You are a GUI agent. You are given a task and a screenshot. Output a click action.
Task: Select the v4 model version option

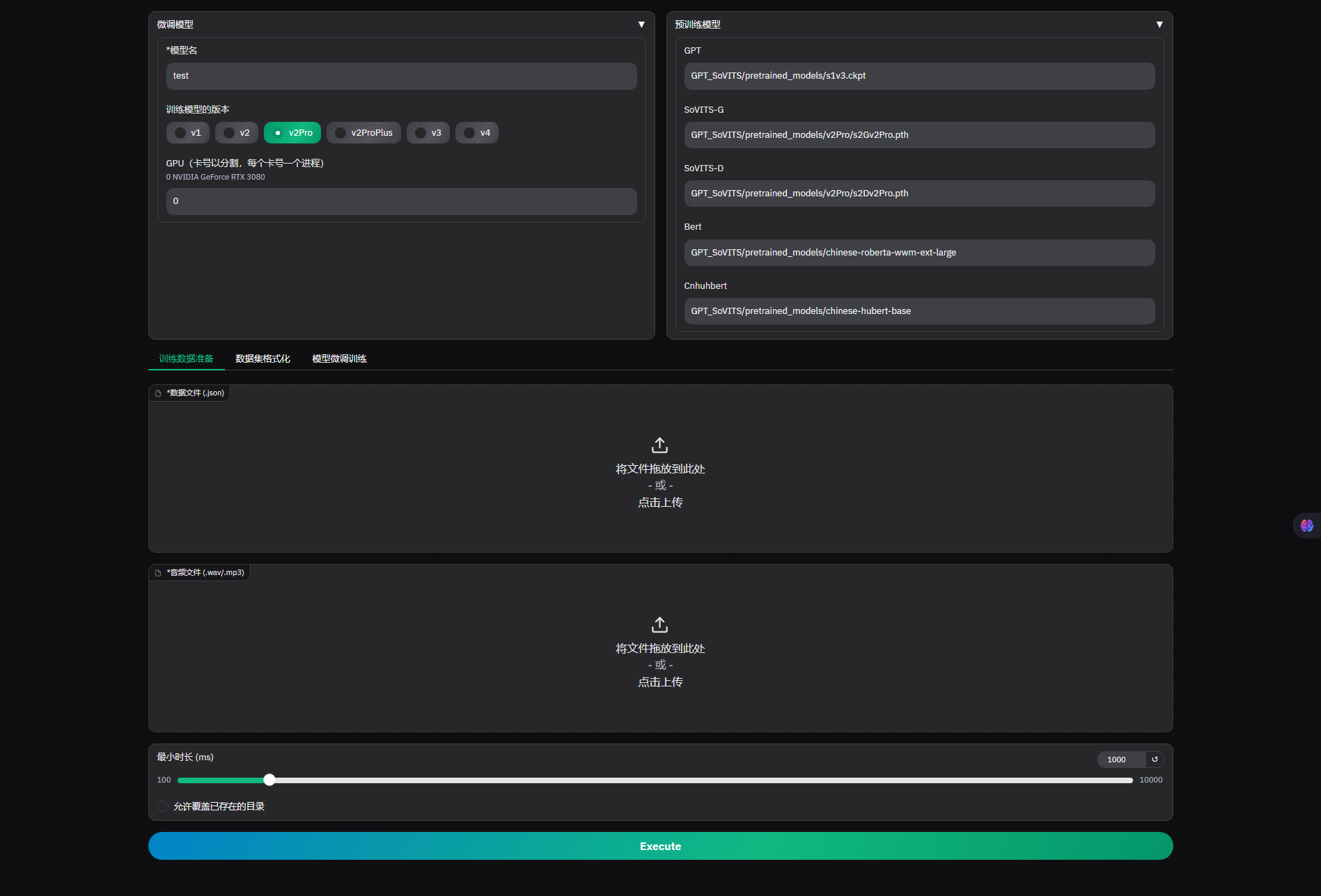469,133
